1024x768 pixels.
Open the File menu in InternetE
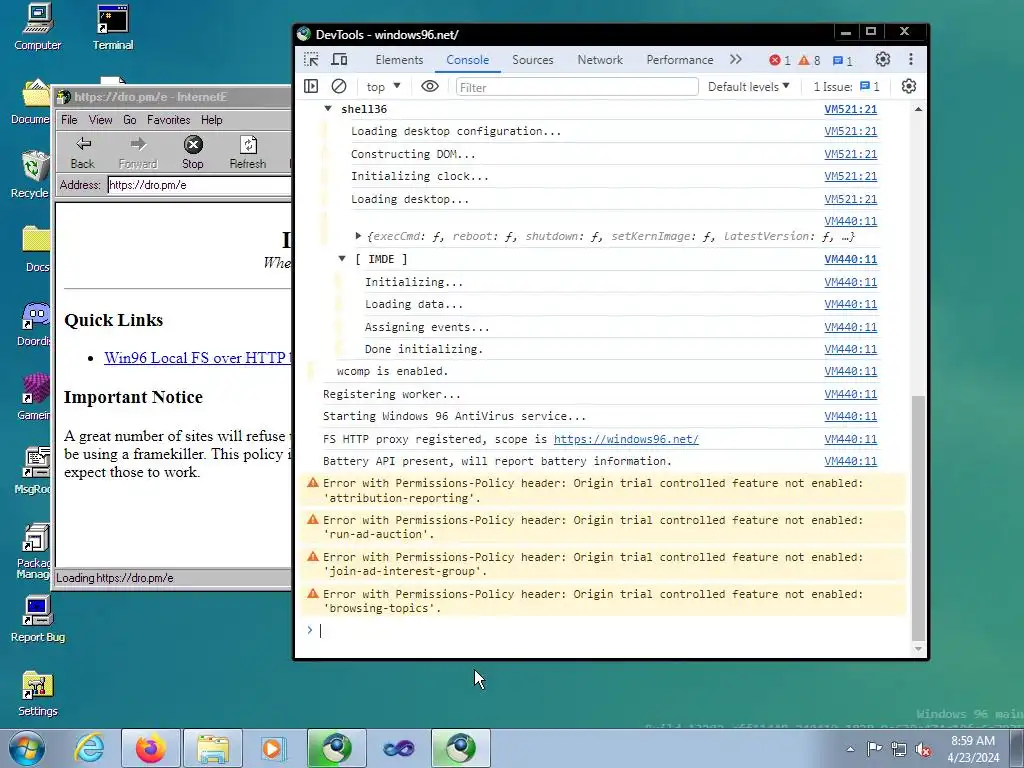tap(69, 120)
